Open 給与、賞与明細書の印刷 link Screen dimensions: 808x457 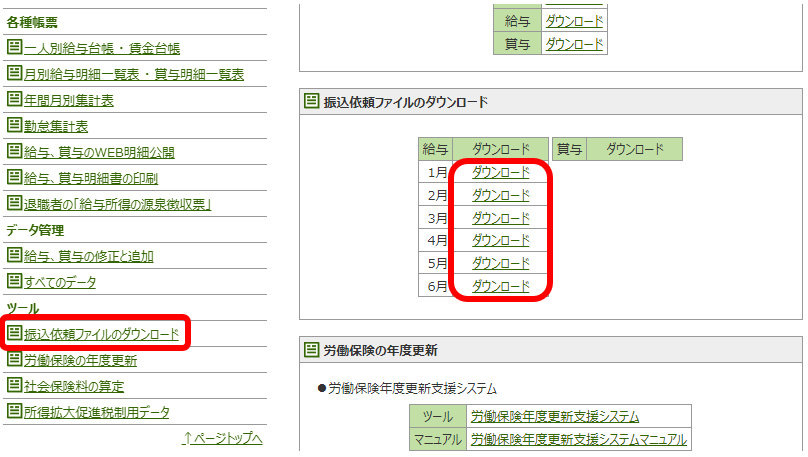coord(90,178)
